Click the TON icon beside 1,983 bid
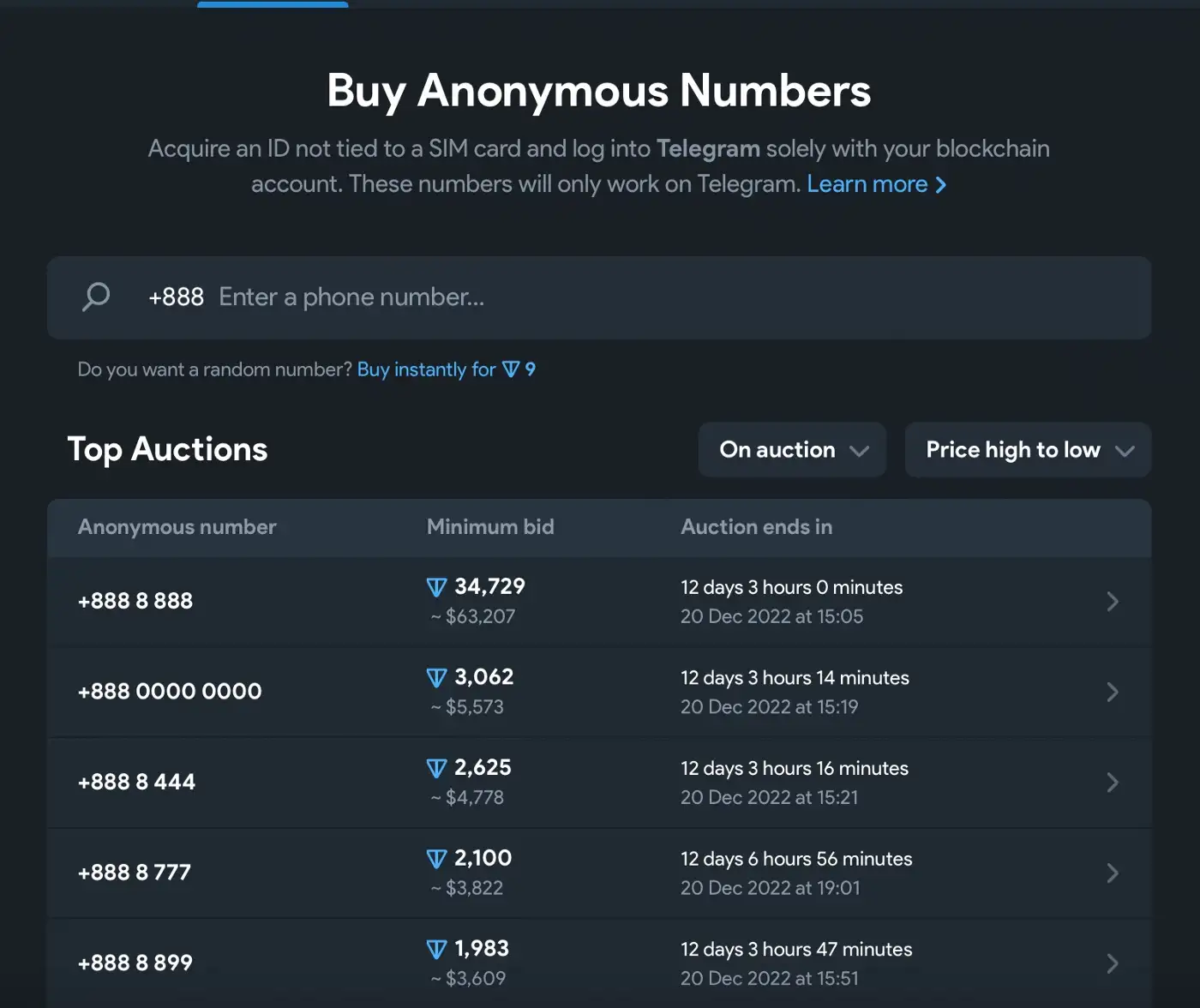 coord(436,950)
